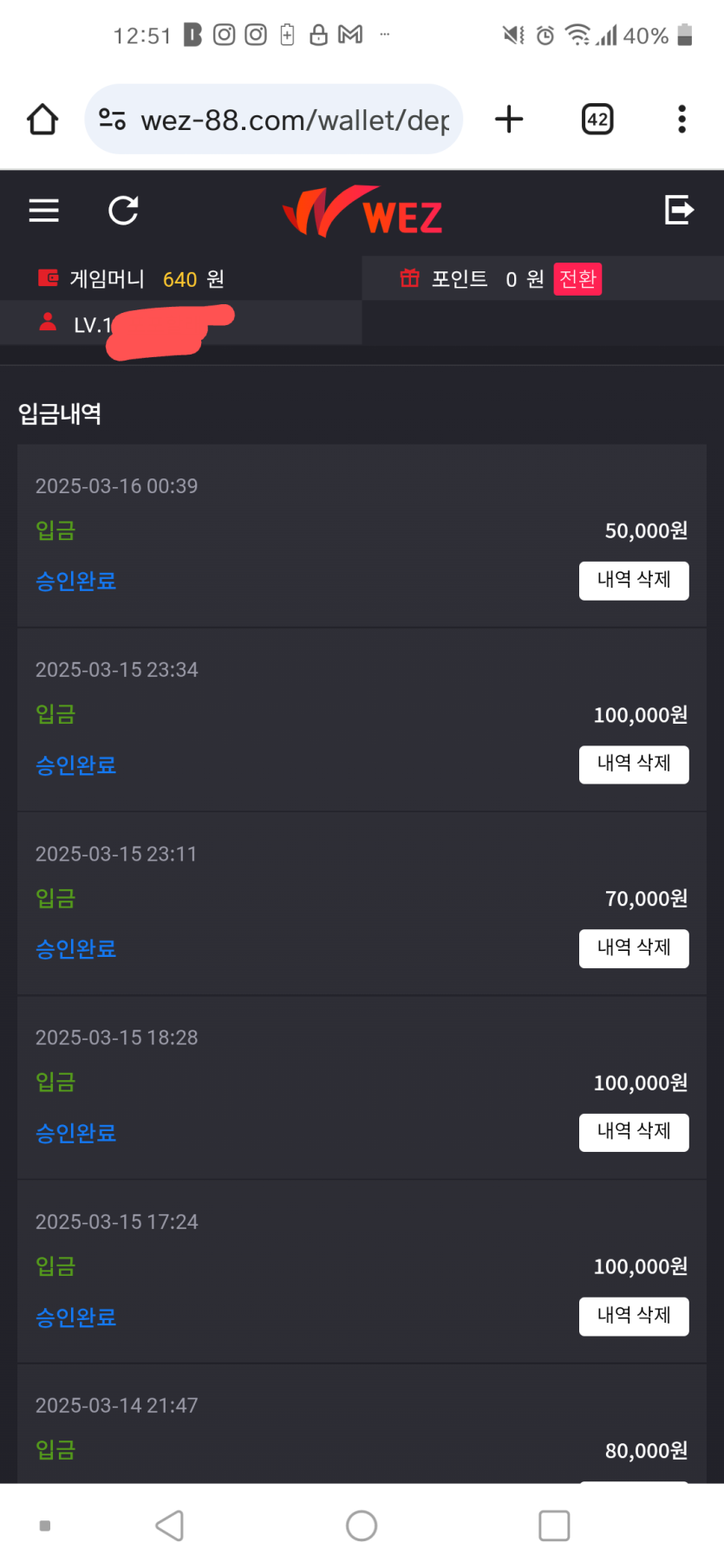The height and width of the screenshot is (1568, 724).
Task: Open the hamburger side menu
Action: pyautogui.click(x=44, y=211)
